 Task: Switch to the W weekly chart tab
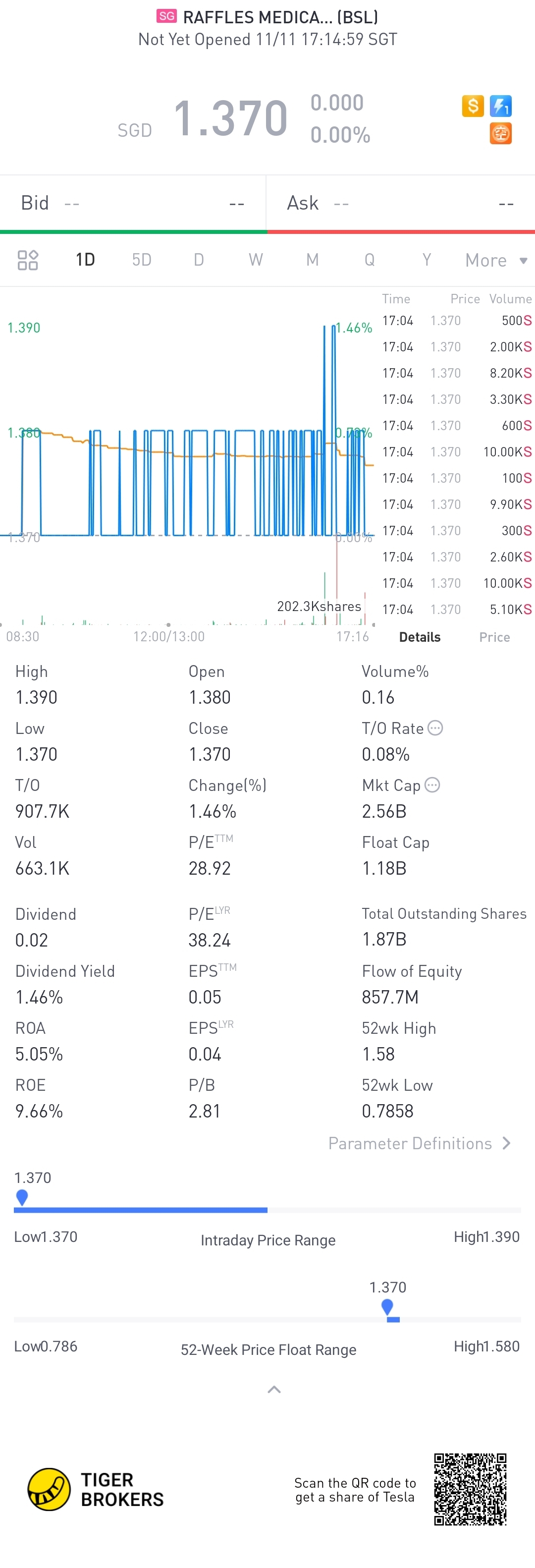pyautogui.click(x=256, y=260)
